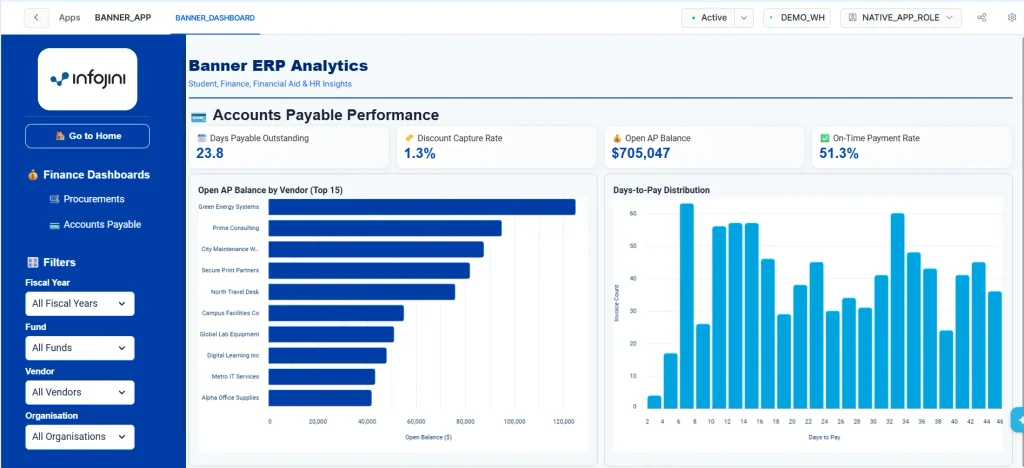
Task: Click the Global Lab Equipment bar
Action: [x=331, y=334]
